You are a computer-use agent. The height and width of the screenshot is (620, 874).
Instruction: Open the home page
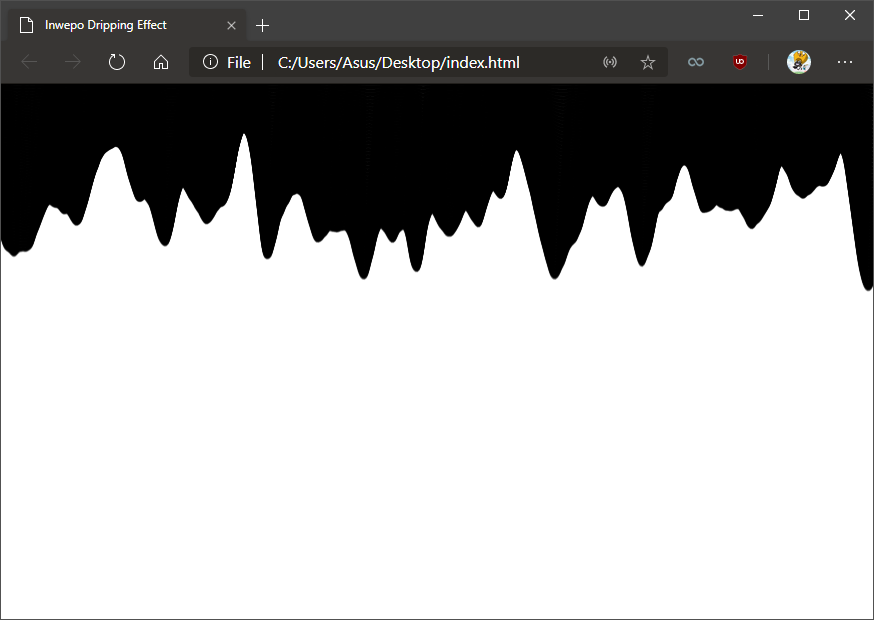[161, 62]
